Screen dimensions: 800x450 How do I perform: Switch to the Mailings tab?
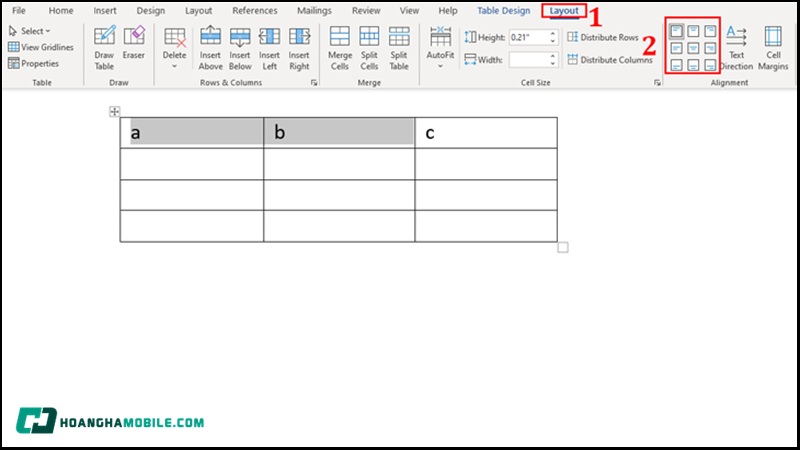(x=314, y=10)
